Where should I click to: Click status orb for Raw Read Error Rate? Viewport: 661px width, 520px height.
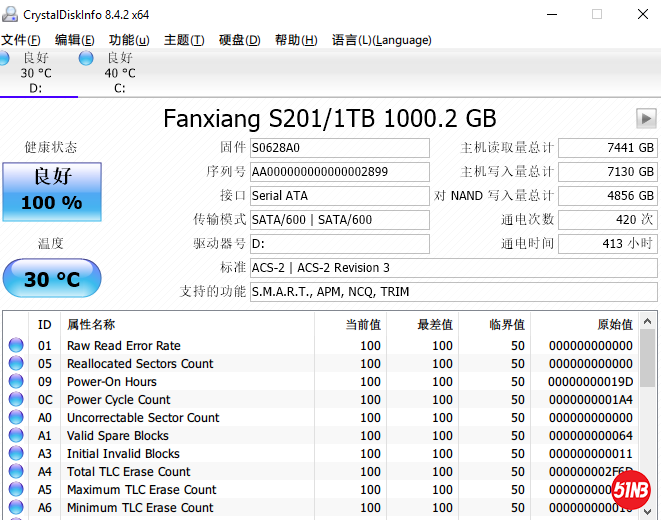coord(16,346)
